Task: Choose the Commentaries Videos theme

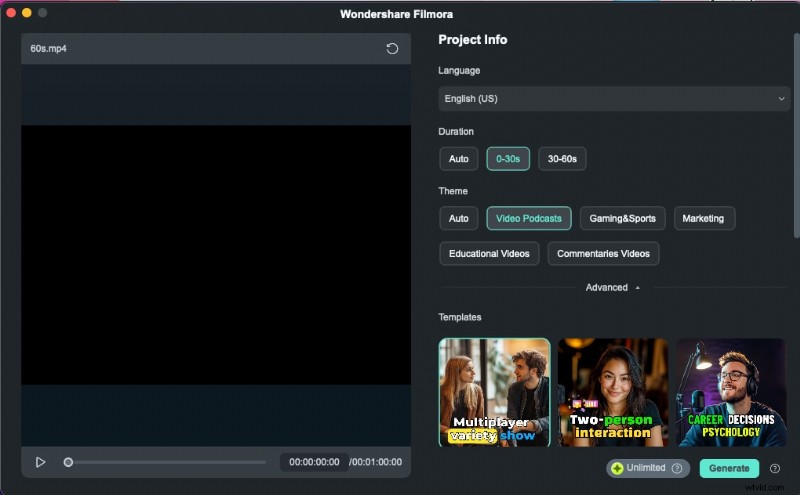Action: 603,254
